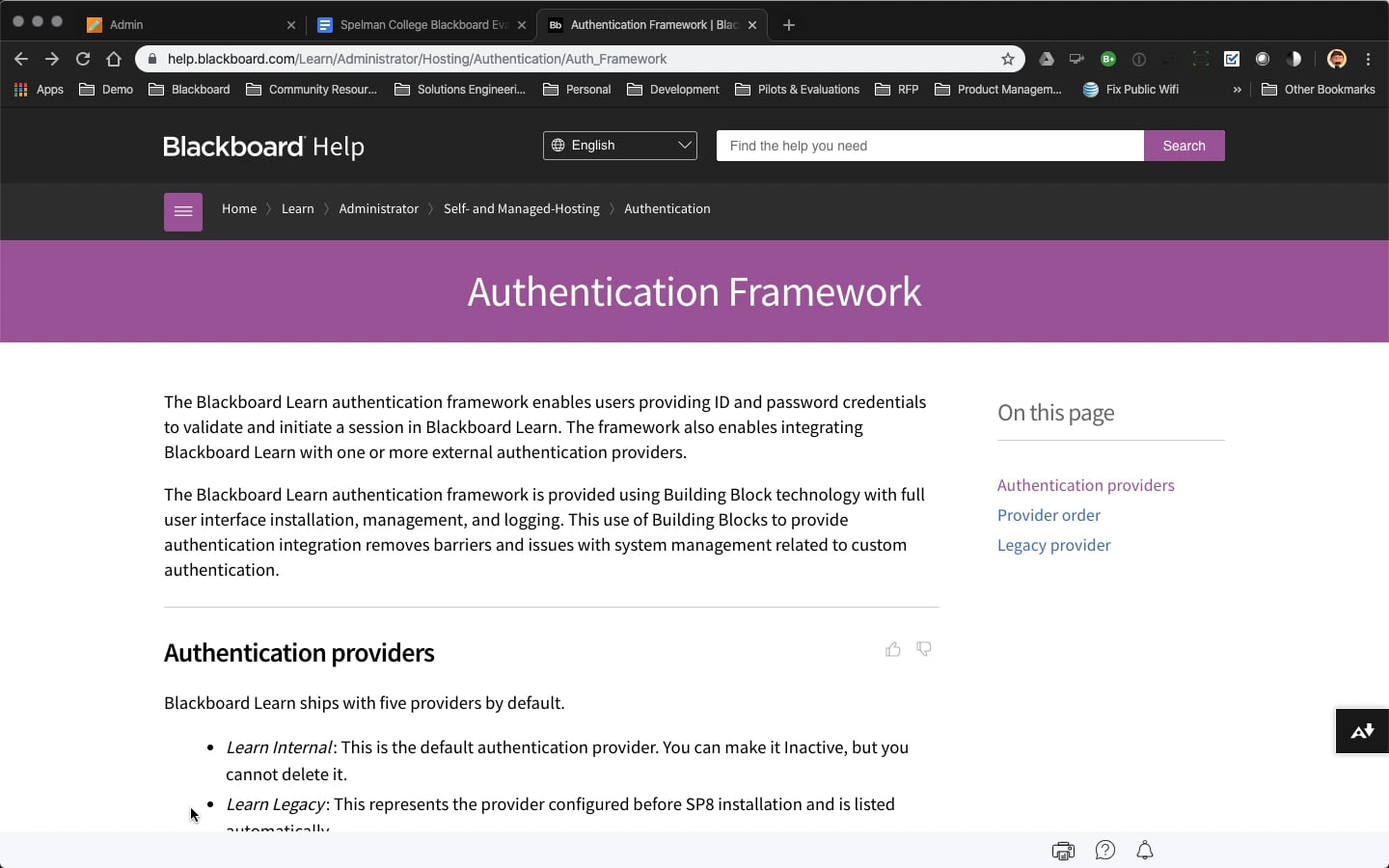Open the Other Bookmarks folder
Viewport: 1389px width, 868px height.
1319,90
